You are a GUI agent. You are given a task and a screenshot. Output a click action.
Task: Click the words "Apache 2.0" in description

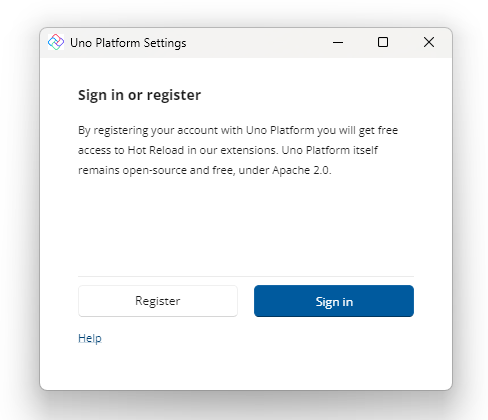pyautogui.click(x=301, y=170)
